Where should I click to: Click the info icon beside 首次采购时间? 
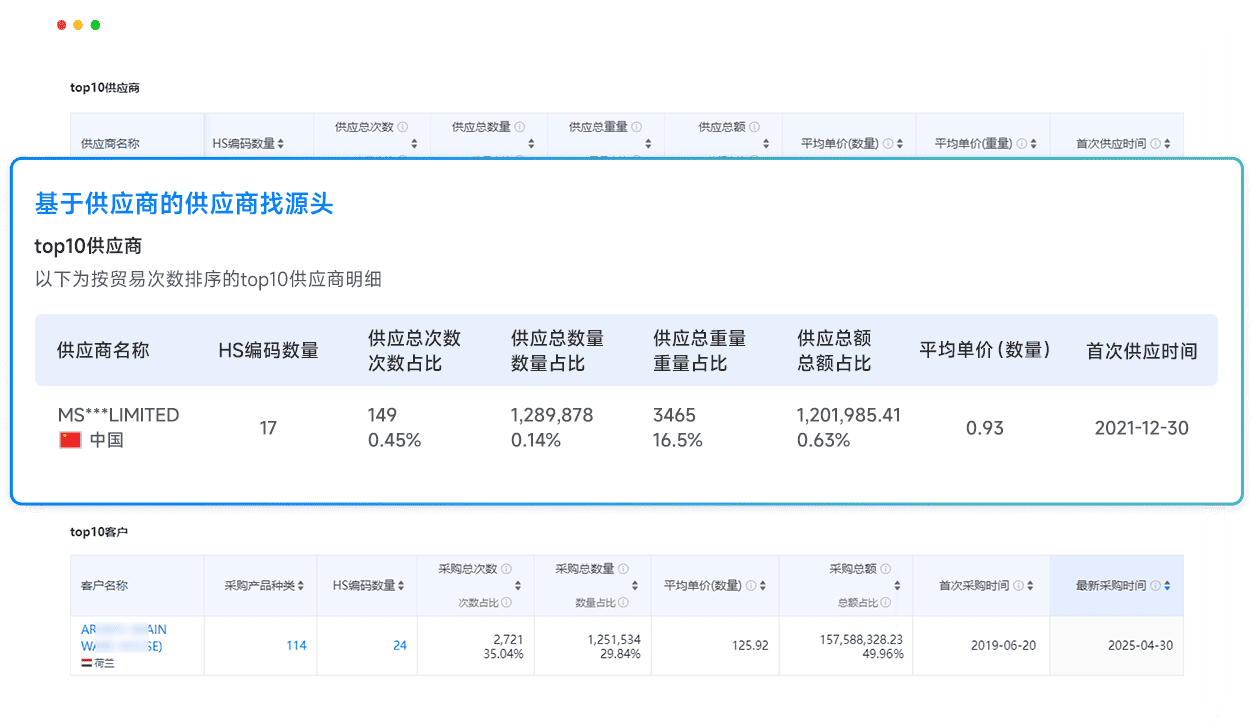point(1018,585)
